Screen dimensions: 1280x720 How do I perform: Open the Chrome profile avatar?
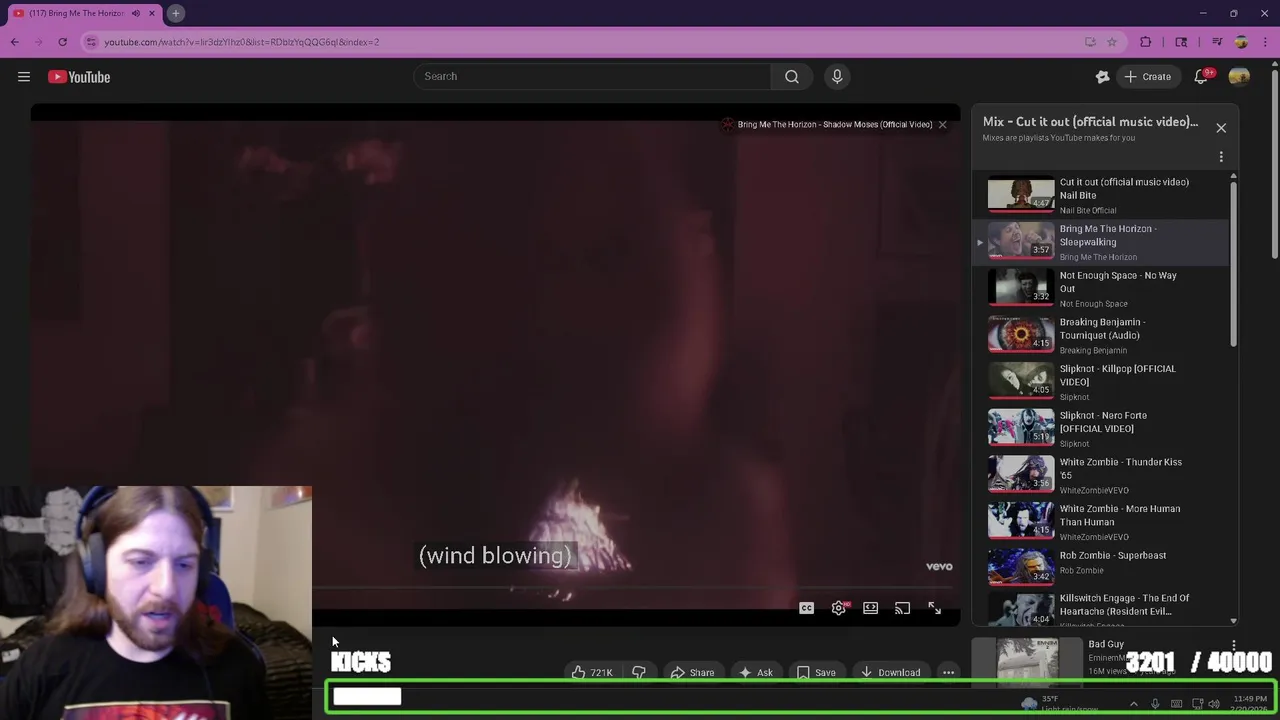[x=1241, y=42]
